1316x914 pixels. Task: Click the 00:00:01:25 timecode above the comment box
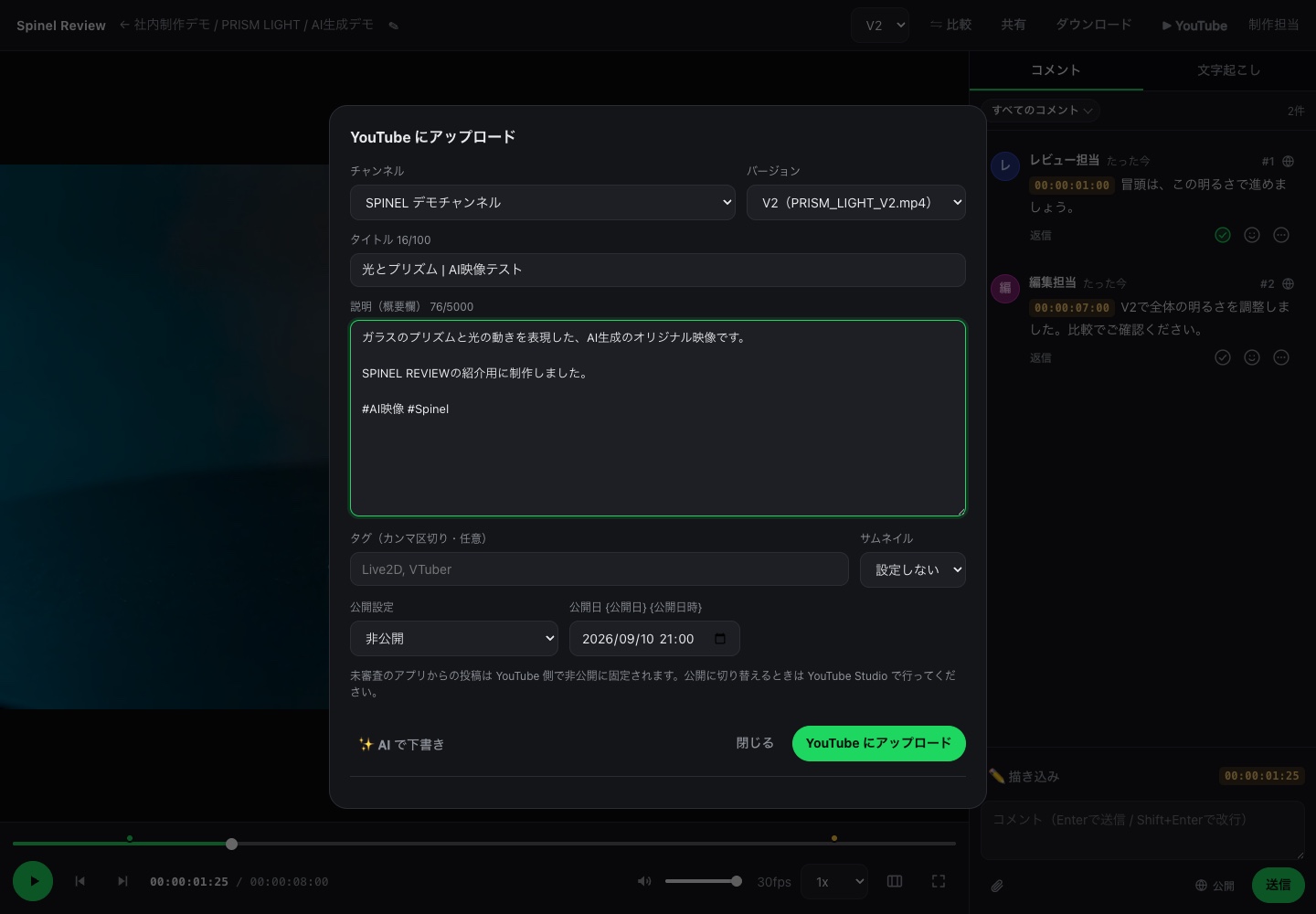pos(1262,776)
